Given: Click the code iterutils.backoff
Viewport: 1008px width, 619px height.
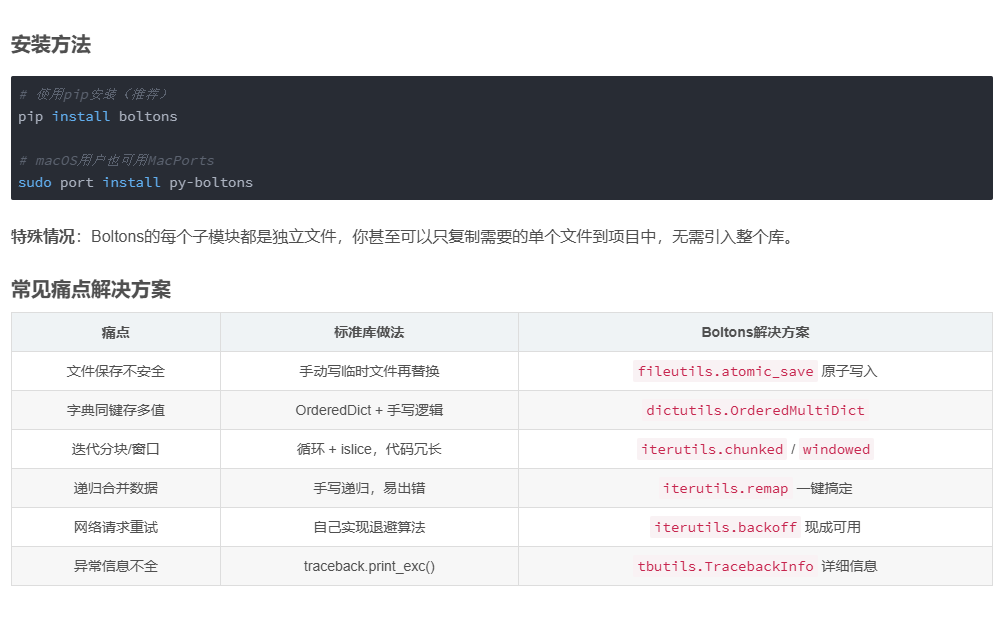Looking at the screenshot, I should (725, 527).
